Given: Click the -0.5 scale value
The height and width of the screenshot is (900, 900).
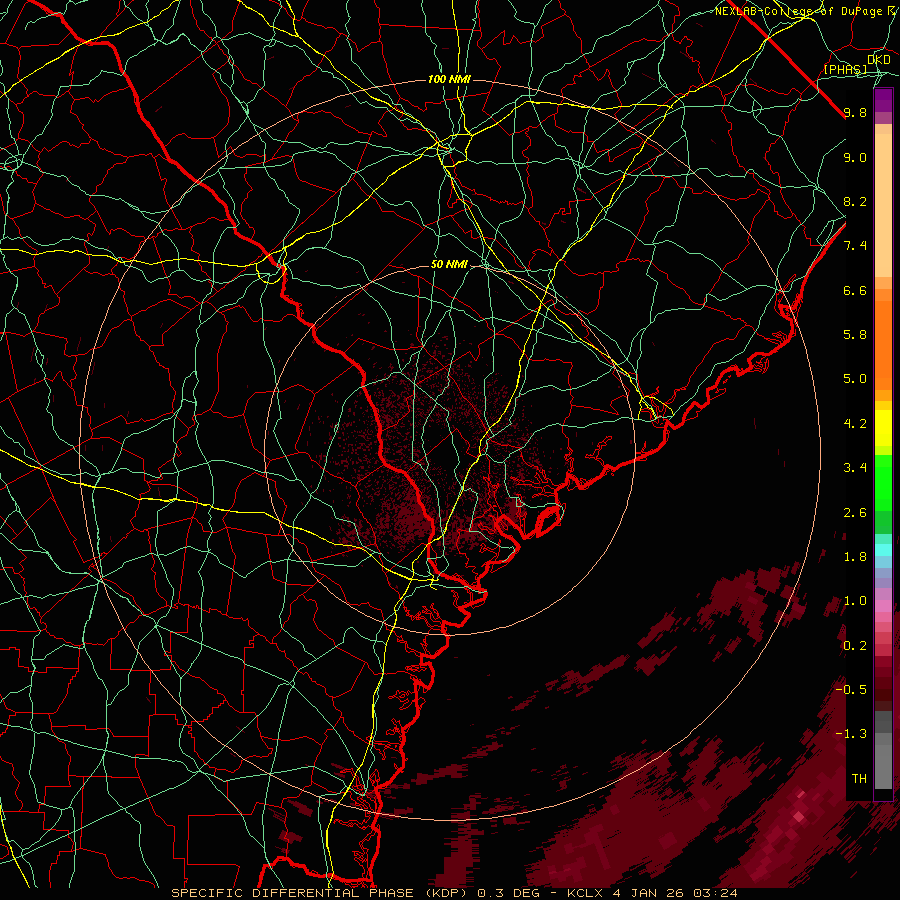Looking at the screenshot, I should [x=851, y=689].
